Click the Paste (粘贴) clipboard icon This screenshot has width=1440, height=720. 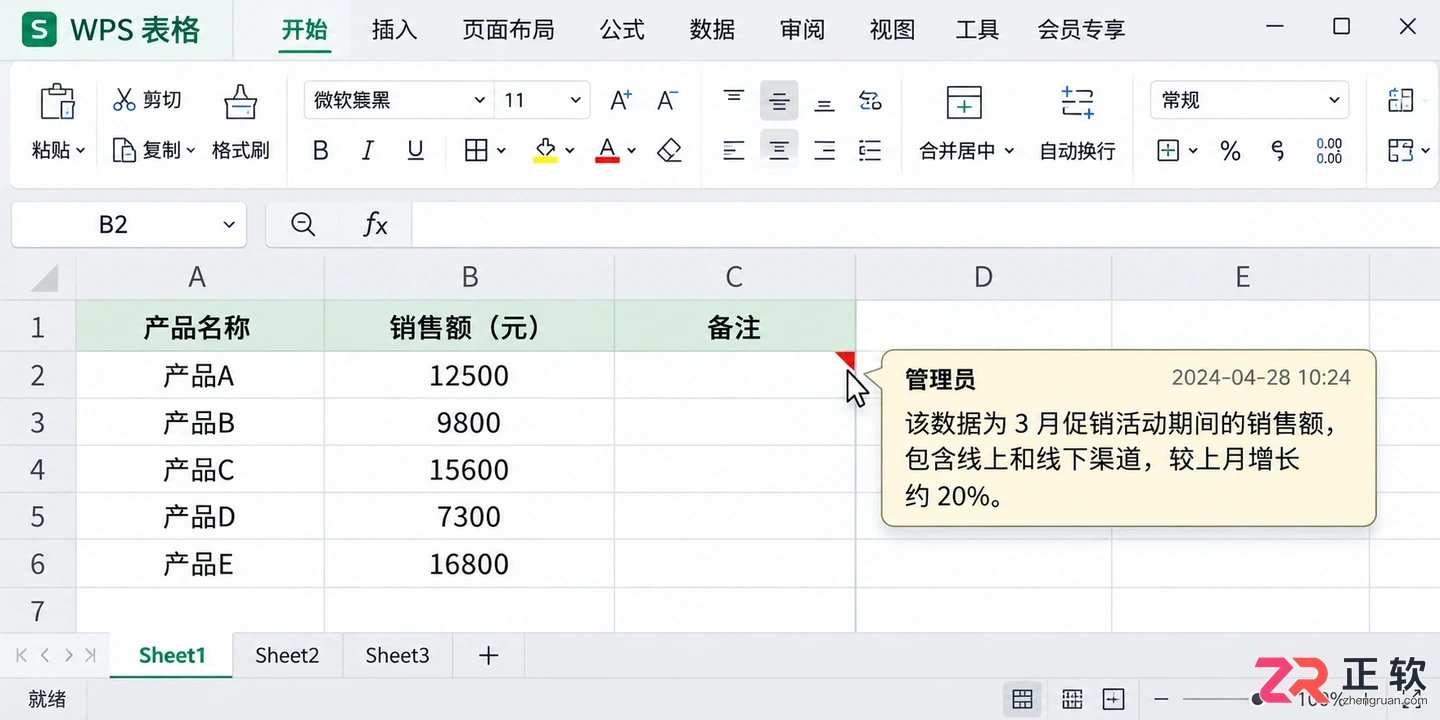click(58, 102)
